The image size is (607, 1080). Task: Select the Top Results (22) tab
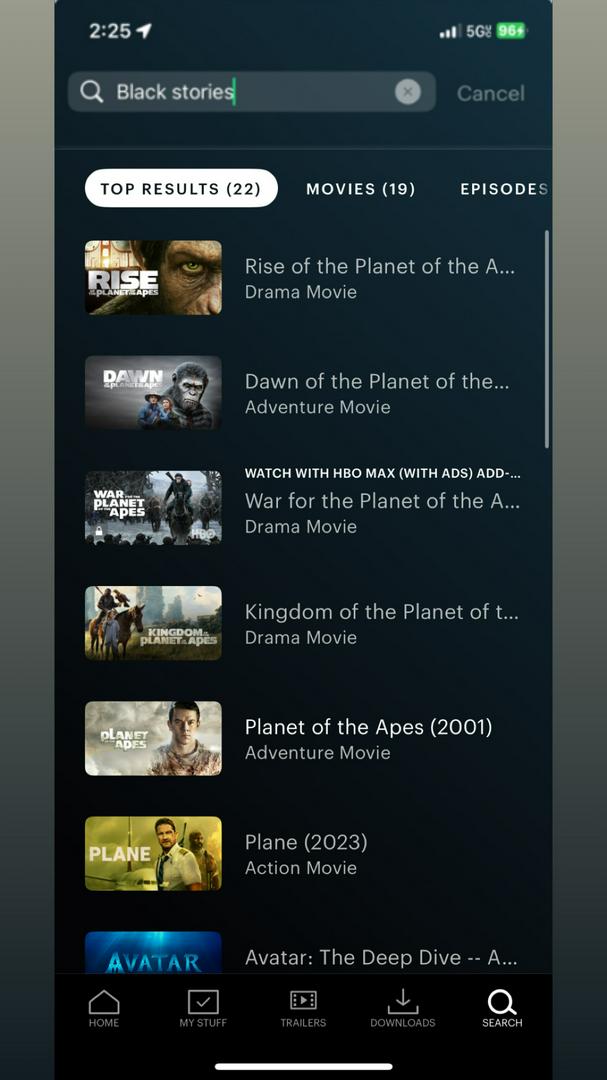pyautogui.click(x=181, y=188)
